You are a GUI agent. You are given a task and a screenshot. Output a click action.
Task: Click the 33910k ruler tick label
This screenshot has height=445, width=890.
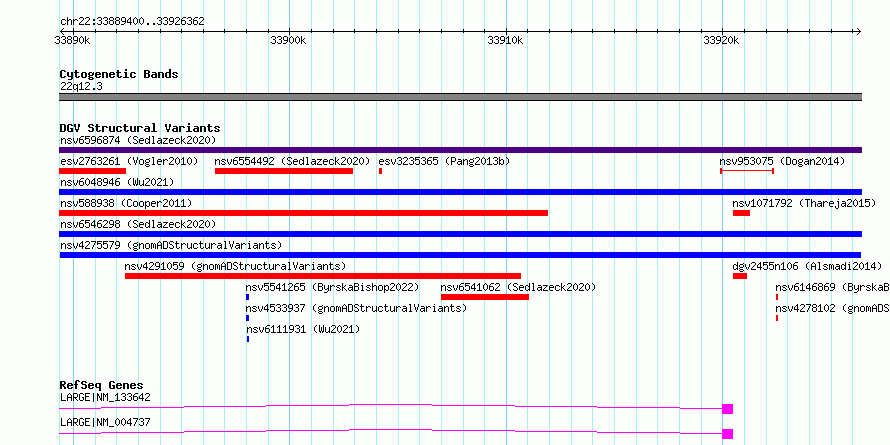pos(505,40)
